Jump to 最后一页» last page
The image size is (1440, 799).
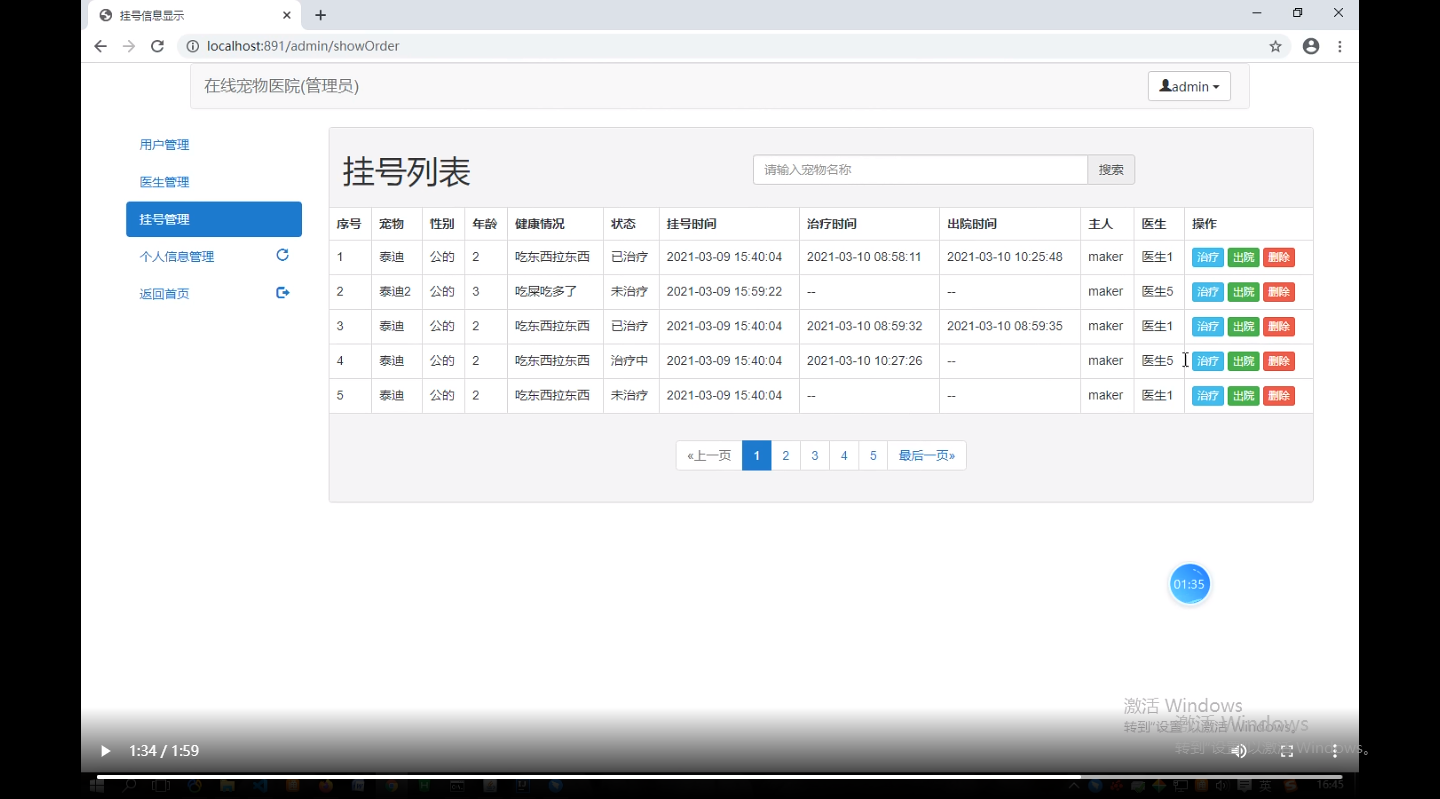[x=927, y=455]
